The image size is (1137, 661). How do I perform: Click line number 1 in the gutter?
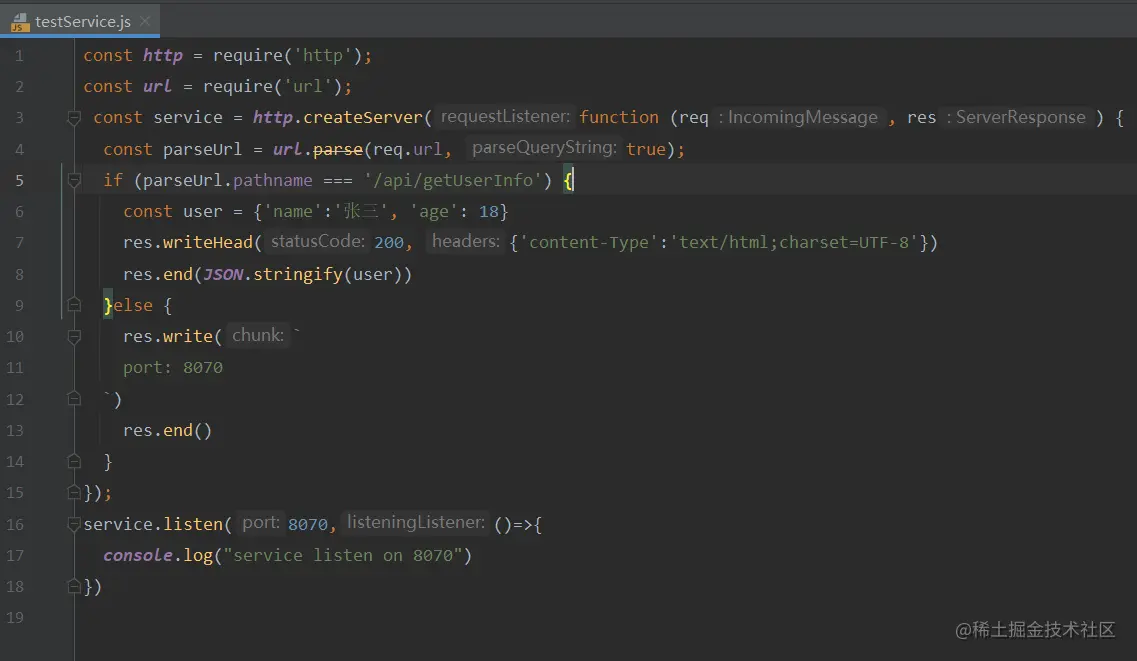20,56
